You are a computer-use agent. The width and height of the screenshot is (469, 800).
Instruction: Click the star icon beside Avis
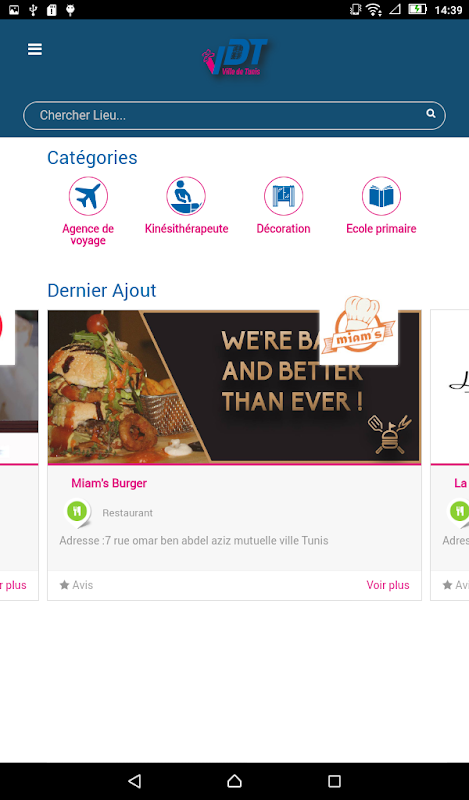pos(64,585)
